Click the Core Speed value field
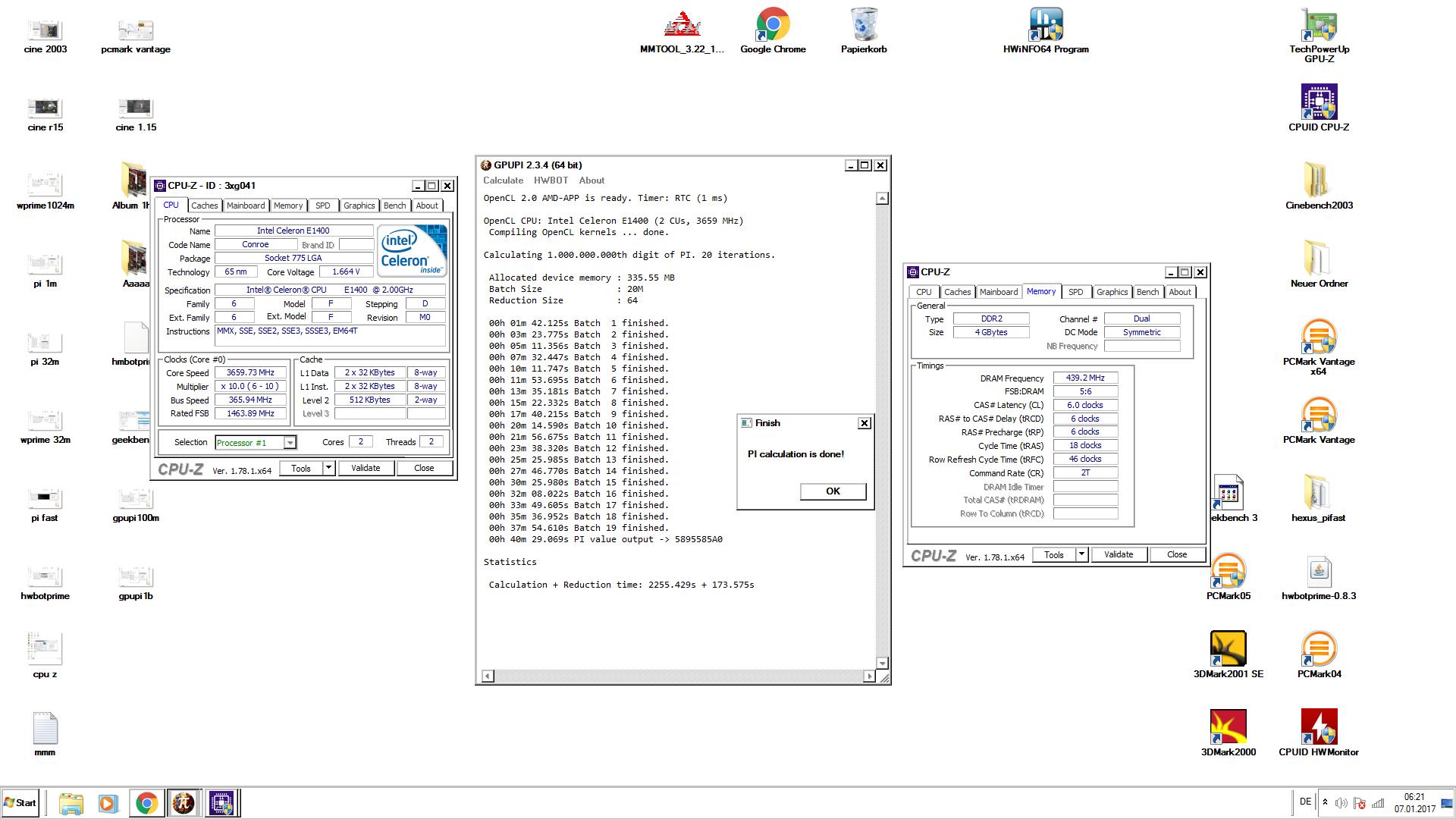The image size is (1456, 819). [250, 372]
